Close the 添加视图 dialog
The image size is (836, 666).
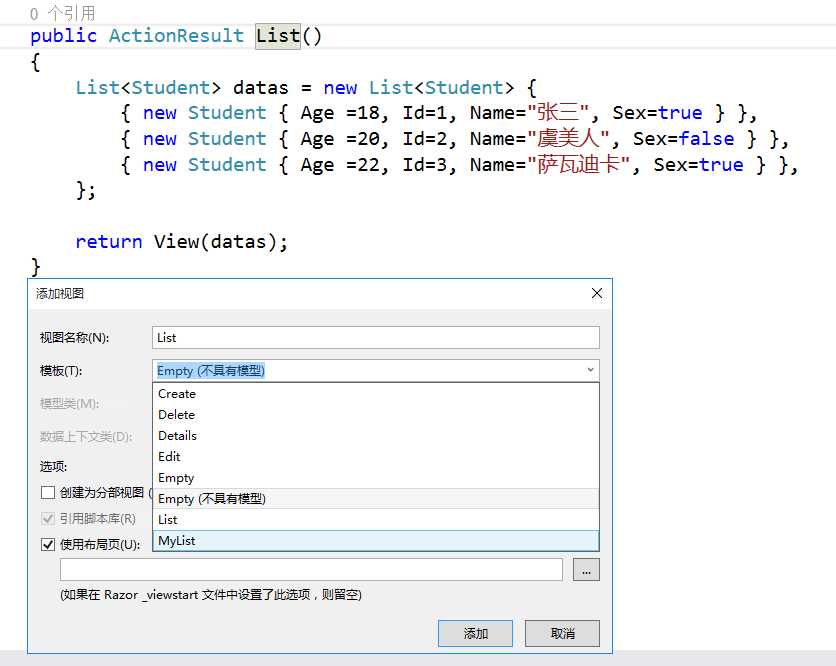pos(597,293)
